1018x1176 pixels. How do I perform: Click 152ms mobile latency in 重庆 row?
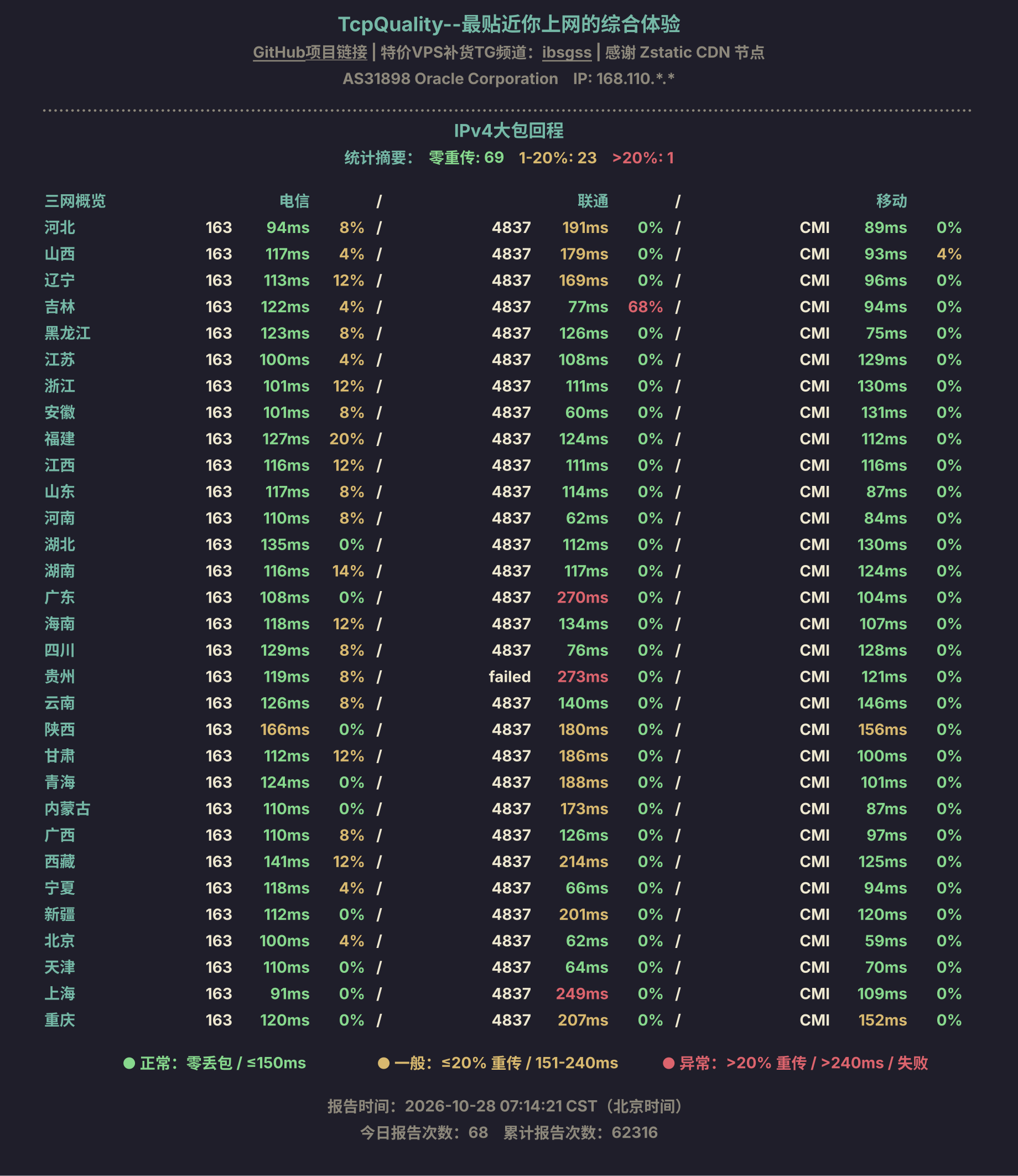883,1020
